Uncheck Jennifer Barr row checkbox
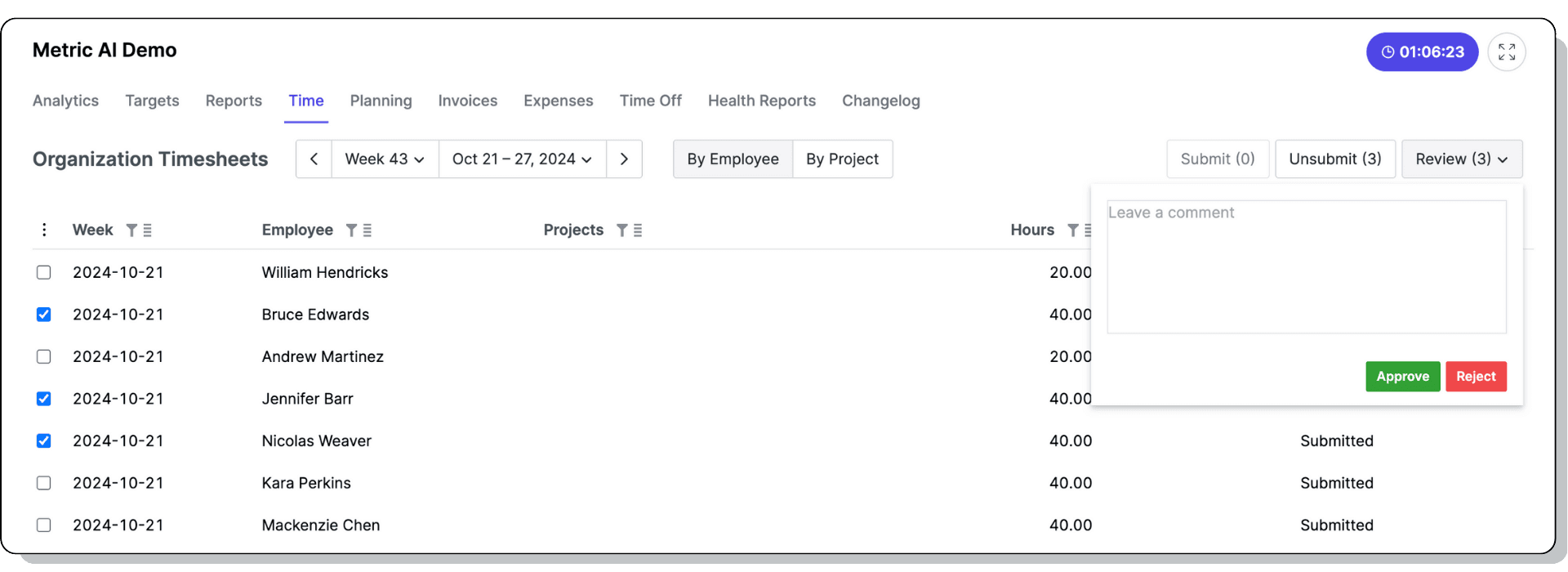This screenshot has height=572, width=1568. coord(44,399)
